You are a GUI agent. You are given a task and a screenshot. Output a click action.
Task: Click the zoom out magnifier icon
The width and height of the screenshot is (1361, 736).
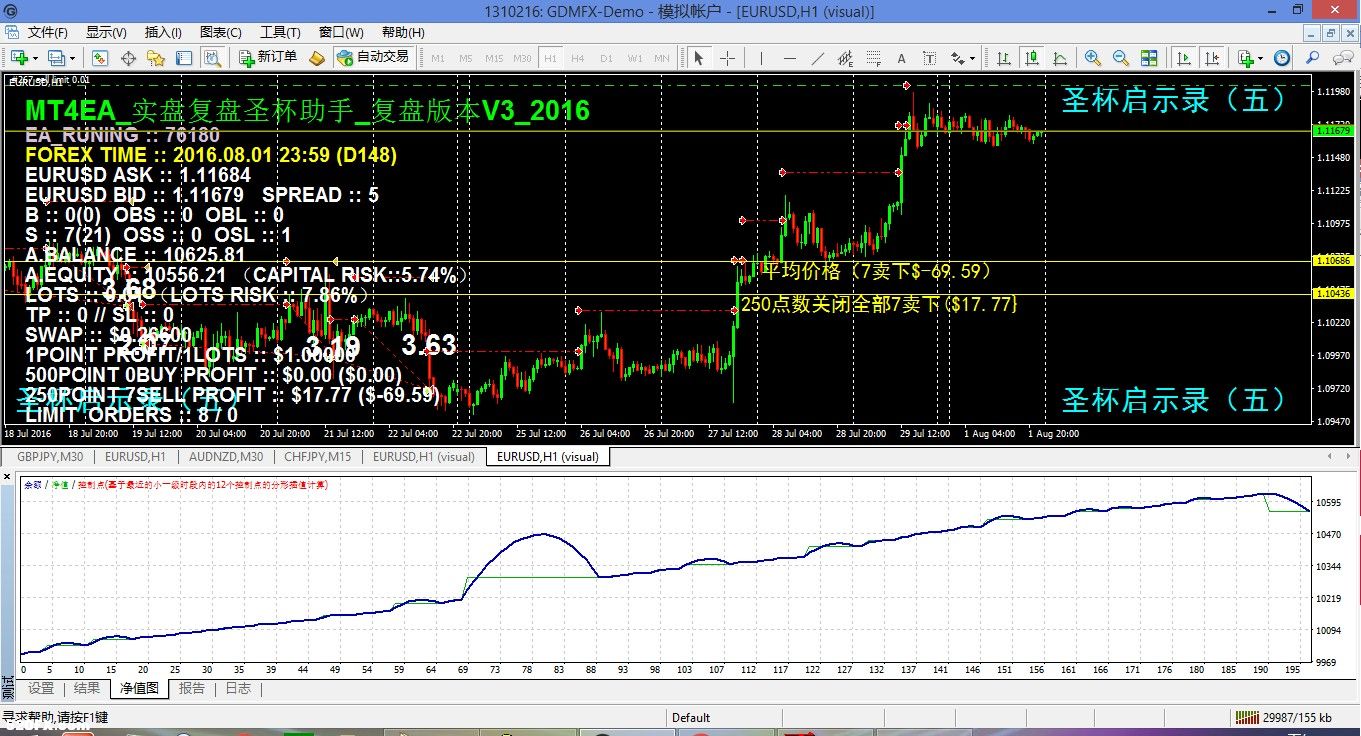[x=1120, y=58]
